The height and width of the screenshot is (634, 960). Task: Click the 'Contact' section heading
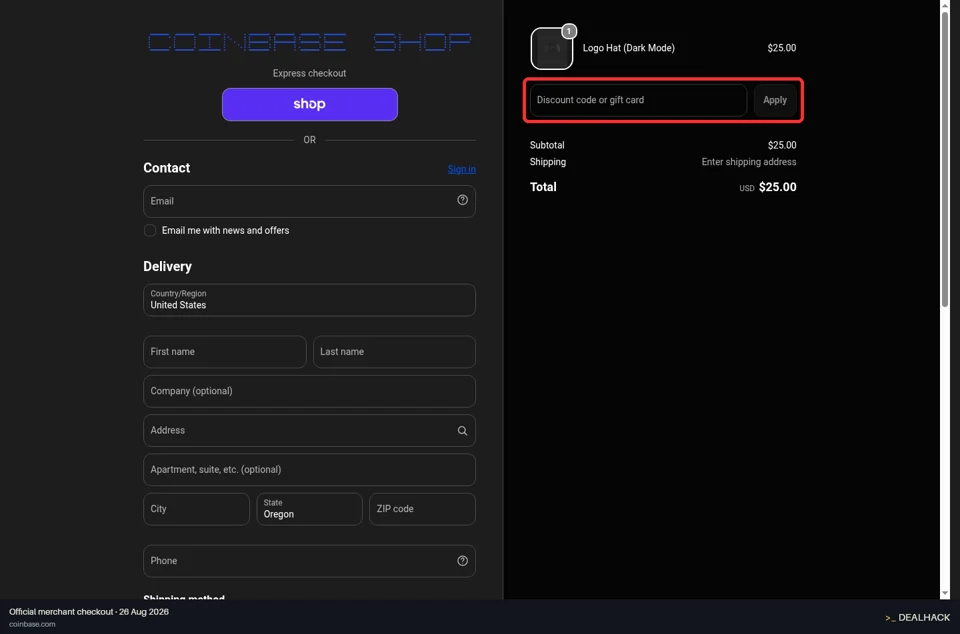pos(167,168)
